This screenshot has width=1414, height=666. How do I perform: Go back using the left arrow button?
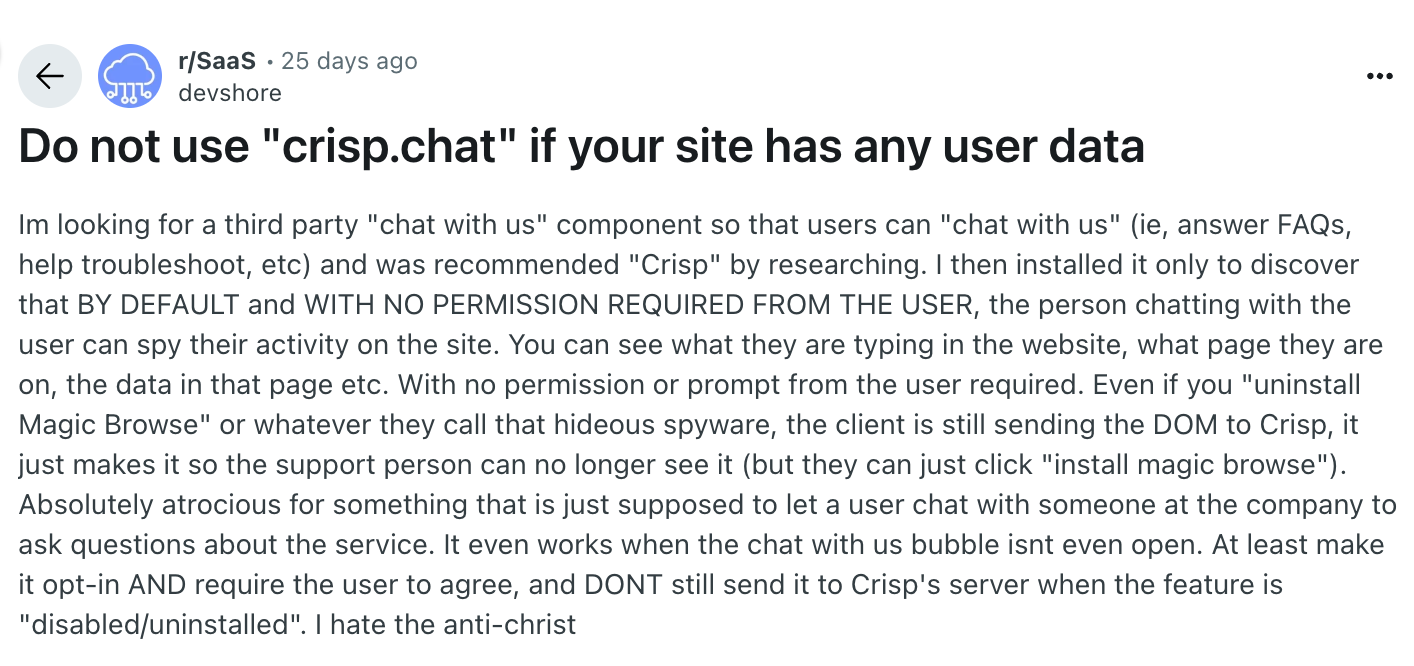tap(50, 76)
